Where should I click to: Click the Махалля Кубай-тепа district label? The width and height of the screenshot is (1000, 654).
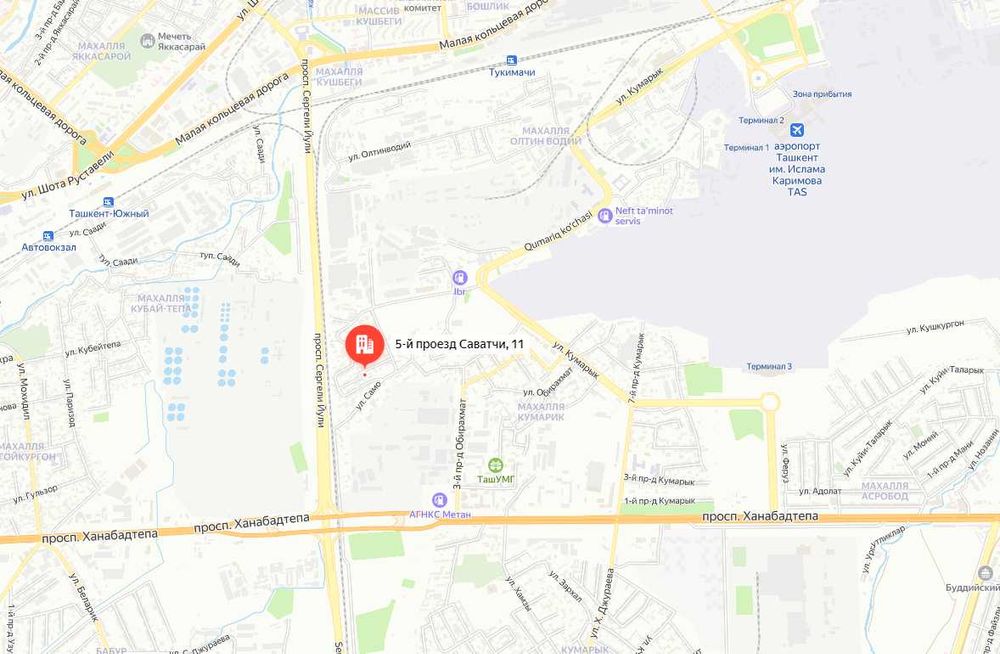point(161,304)
